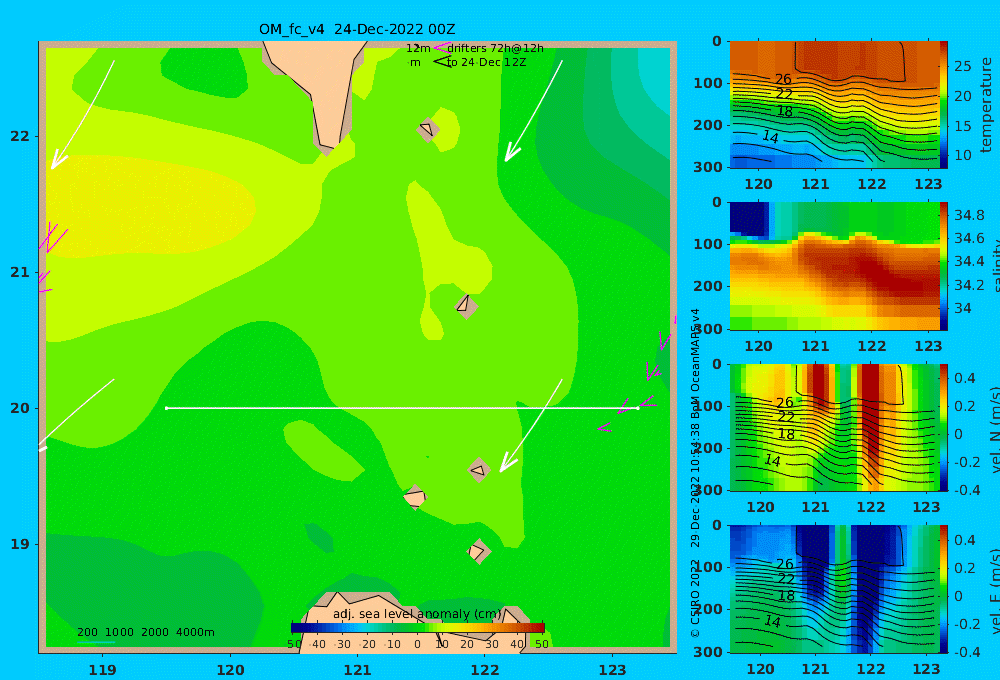
Task: Open the salinity cross-section panel
Action: [834, 266]
